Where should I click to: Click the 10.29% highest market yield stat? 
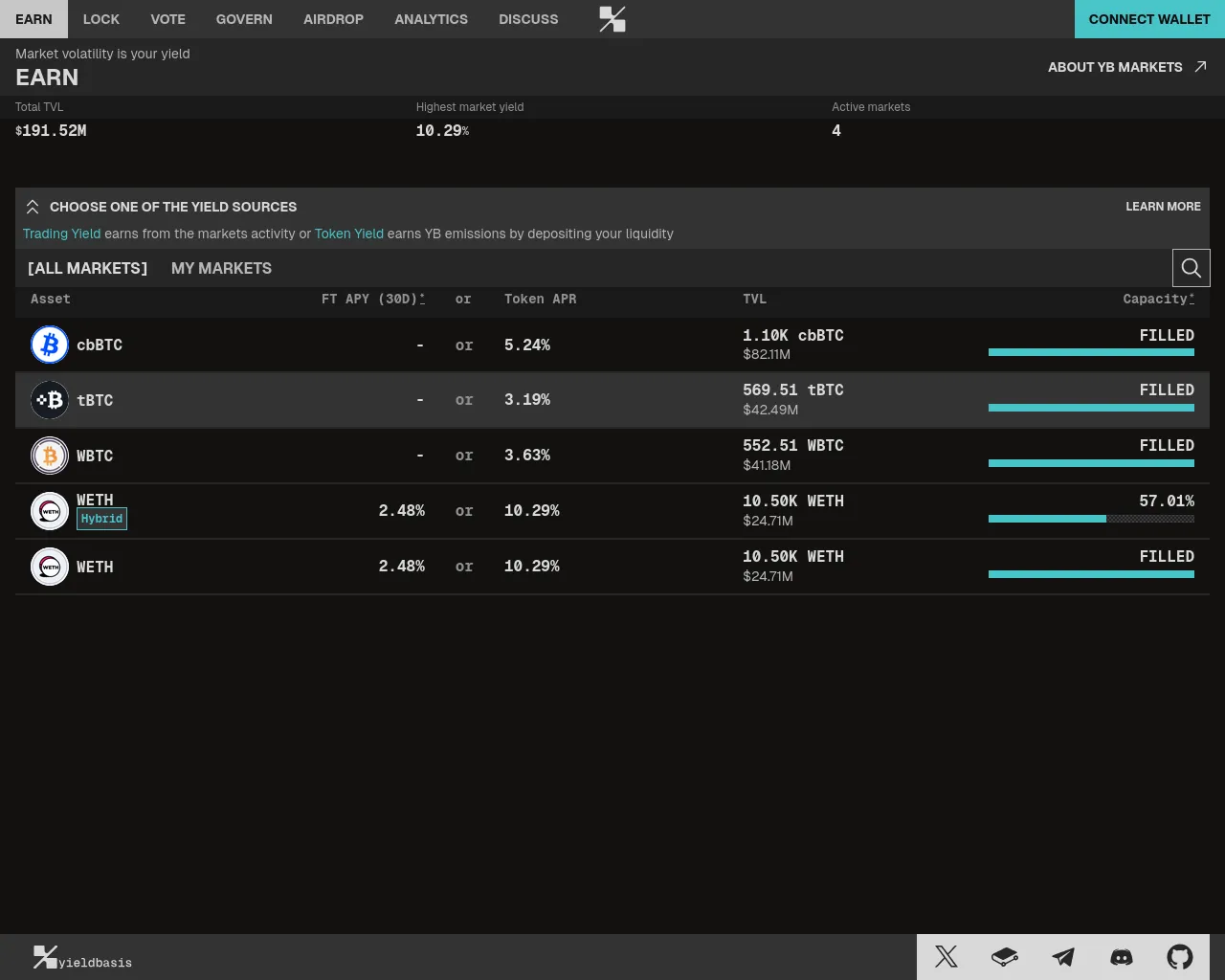[x=442, y=130]
